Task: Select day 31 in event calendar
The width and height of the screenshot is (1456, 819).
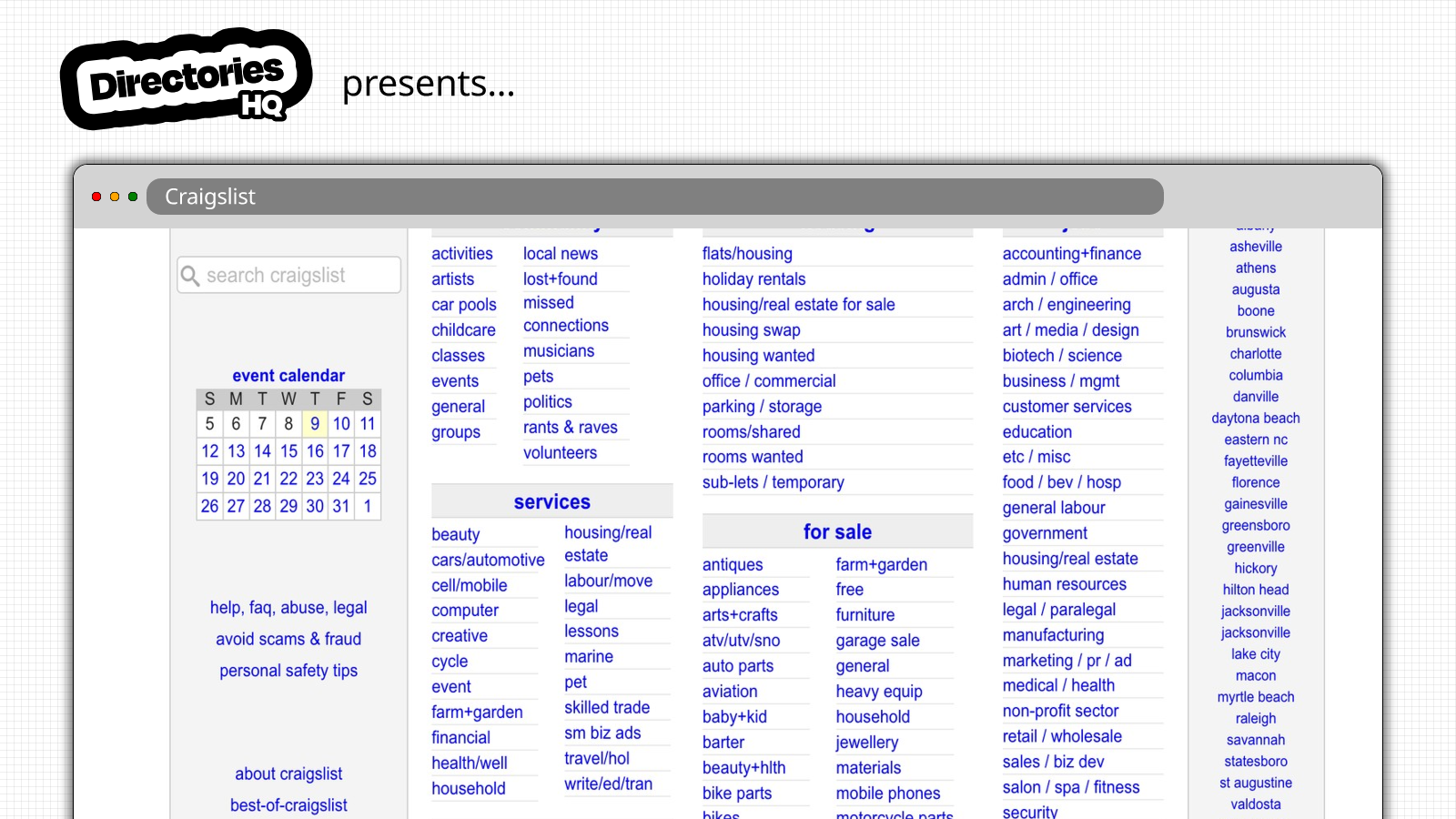Action: pos(341,506)
